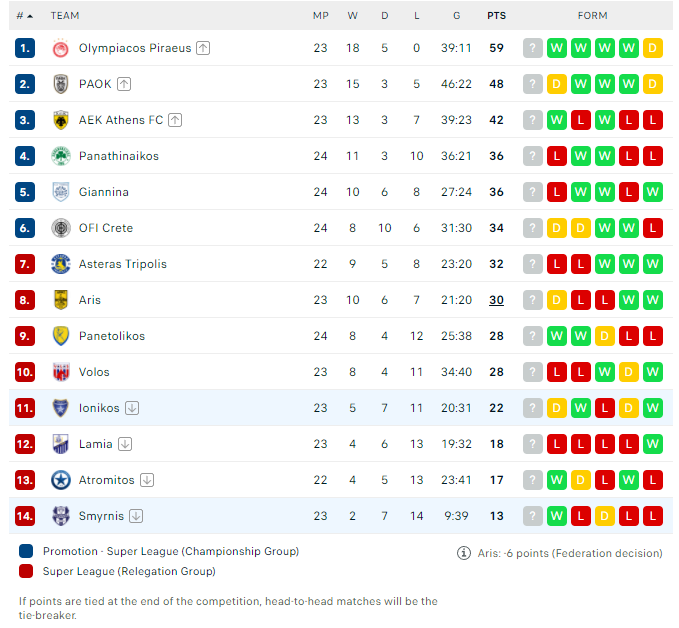The height and width of the screenshot is (628, 679).
Task: Click Aris underlined 30 points value
Action: [x=496, y=300]
